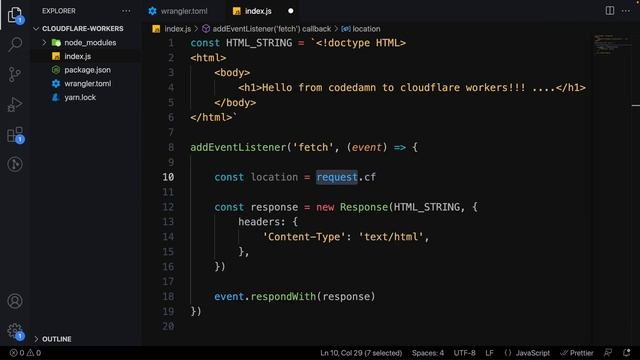The image size is (640, 360).
Task: Click the event parameter on line 8
Action: click(367, 147)
